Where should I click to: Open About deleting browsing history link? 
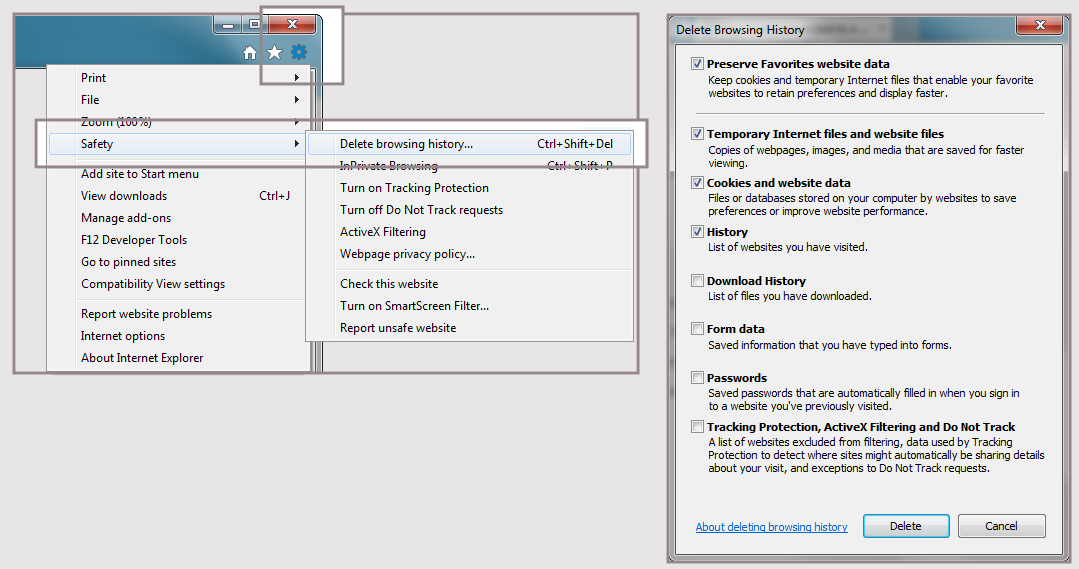click(771, 527)
